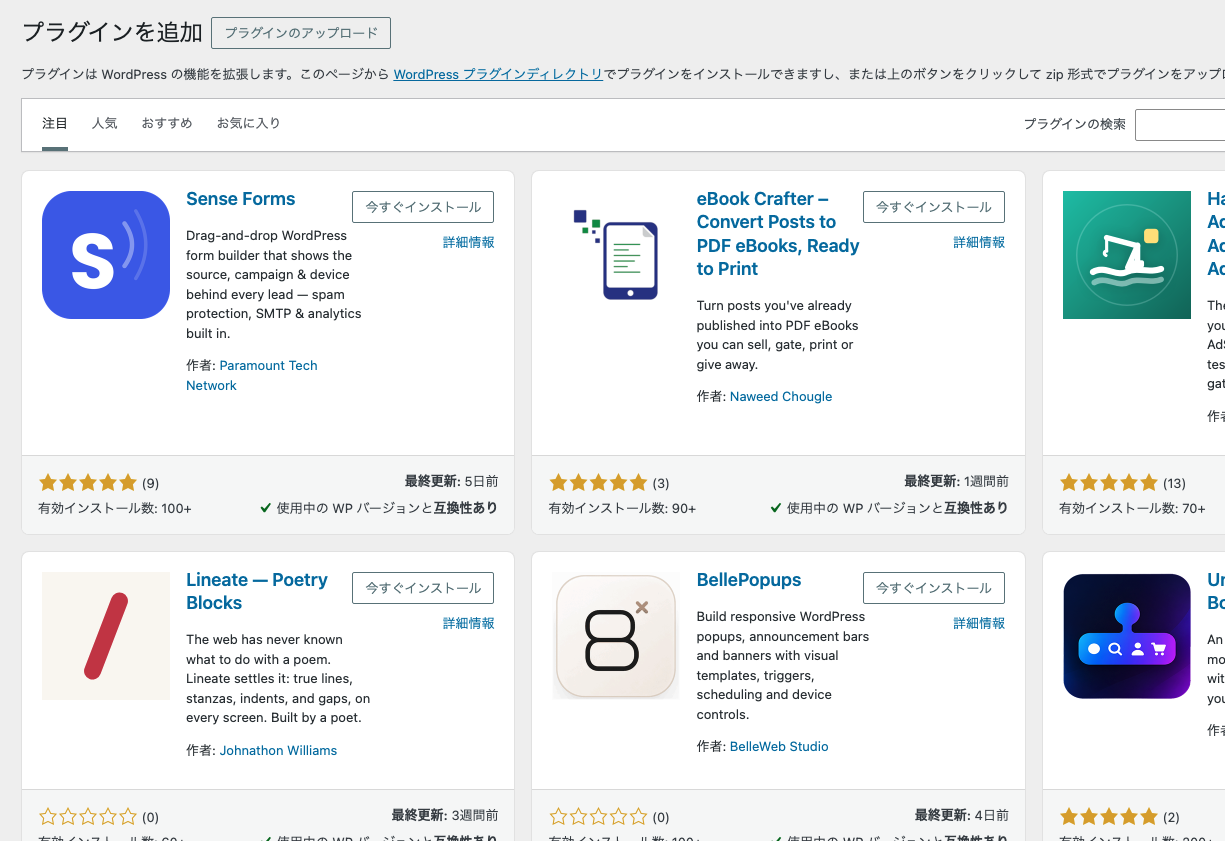Viewport: 1225px width, 841px height.
Task: Click 最終更新: 3週間前 text
Action: (445, 815)
